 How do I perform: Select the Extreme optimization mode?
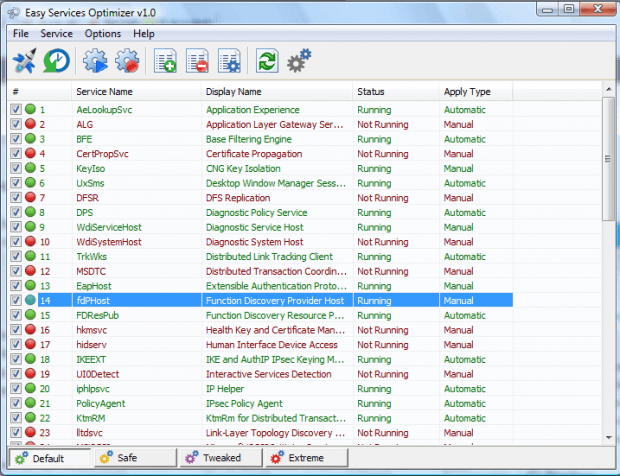pos(307,458)
